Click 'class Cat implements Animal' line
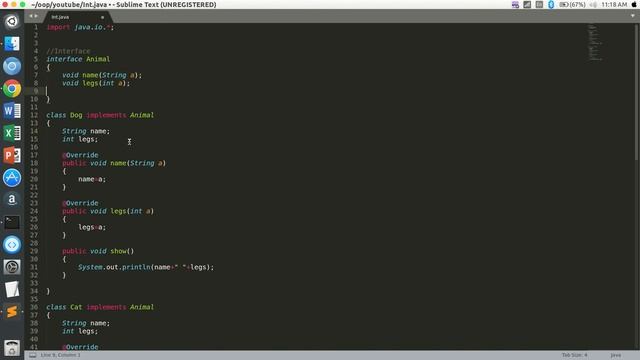This screenshot has height=360, width=640. (x=100, y=307)
